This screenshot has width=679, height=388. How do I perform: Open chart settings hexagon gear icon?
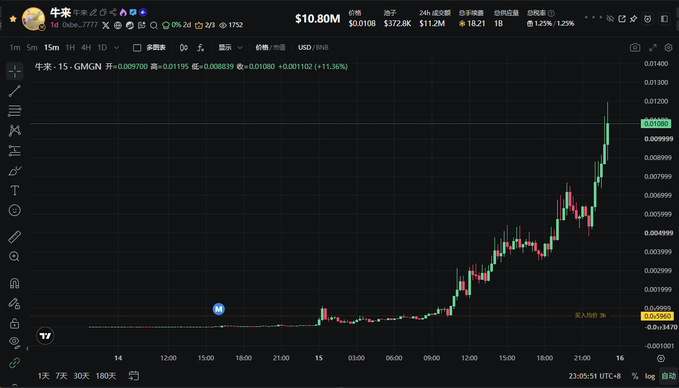(x=669, y=47)
